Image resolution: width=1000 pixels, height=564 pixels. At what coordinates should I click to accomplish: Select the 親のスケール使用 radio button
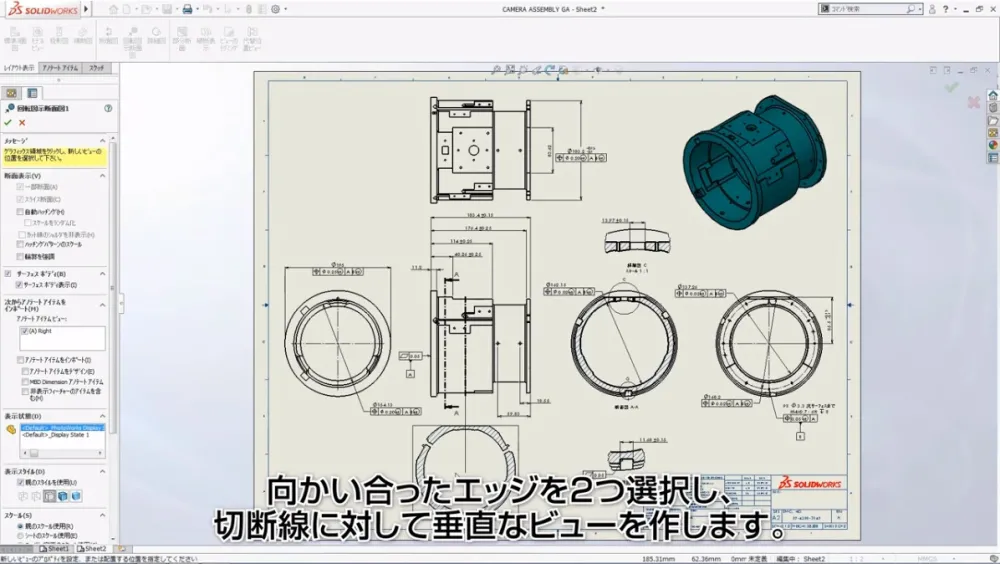[x=20, y=526]
